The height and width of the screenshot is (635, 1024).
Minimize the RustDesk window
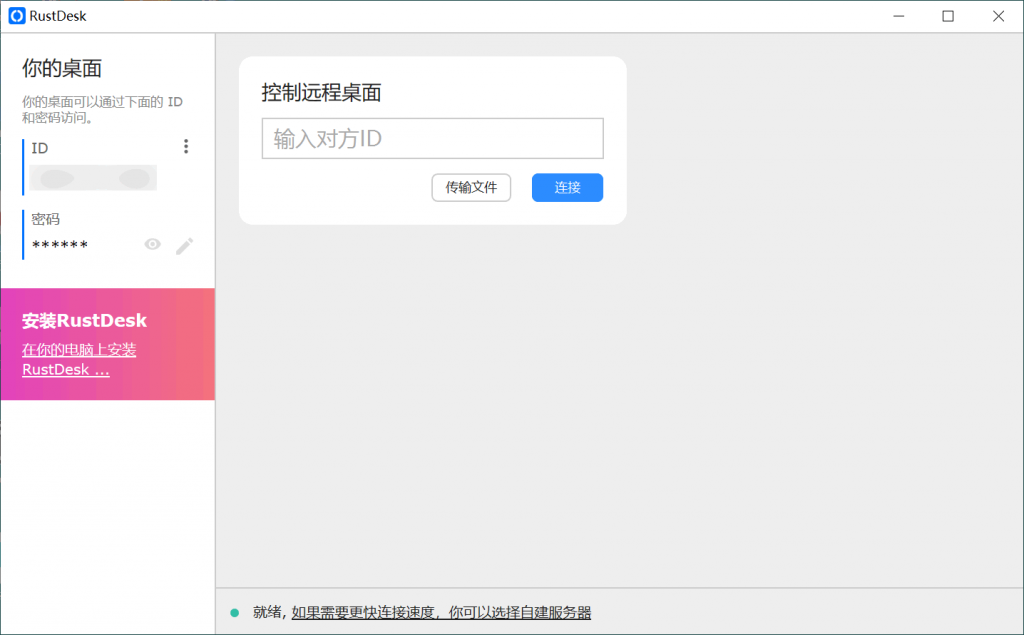(899, 16)
